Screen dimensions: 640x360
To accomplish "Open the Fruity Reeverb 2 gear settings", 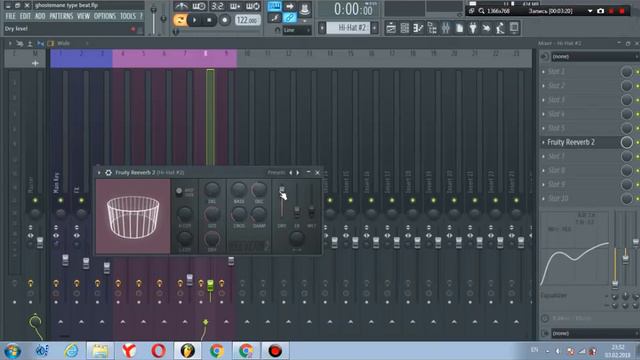I will 108,173.
